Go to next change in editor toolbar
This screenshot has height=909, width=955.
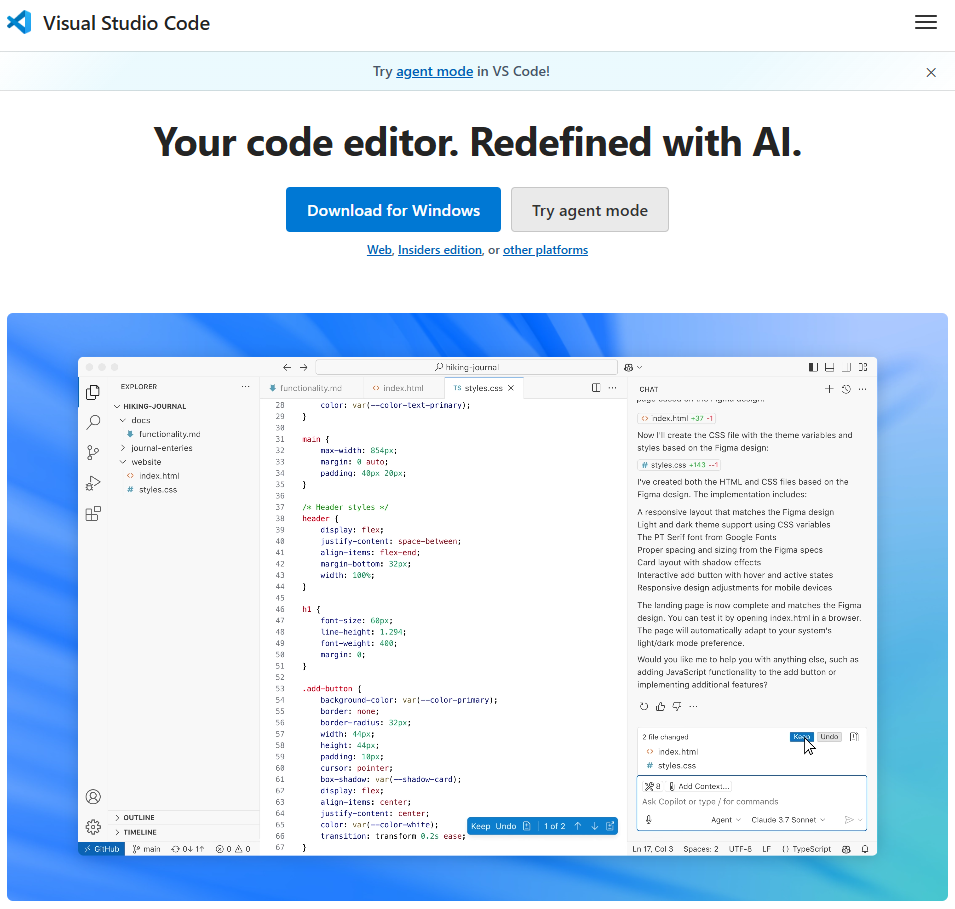(x=594, y=826)
